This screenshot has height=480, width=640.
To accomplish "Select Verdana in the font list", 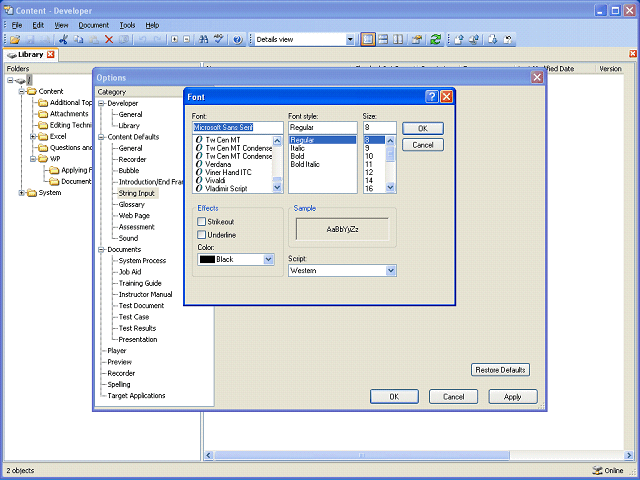I will (x=218, y=164).
